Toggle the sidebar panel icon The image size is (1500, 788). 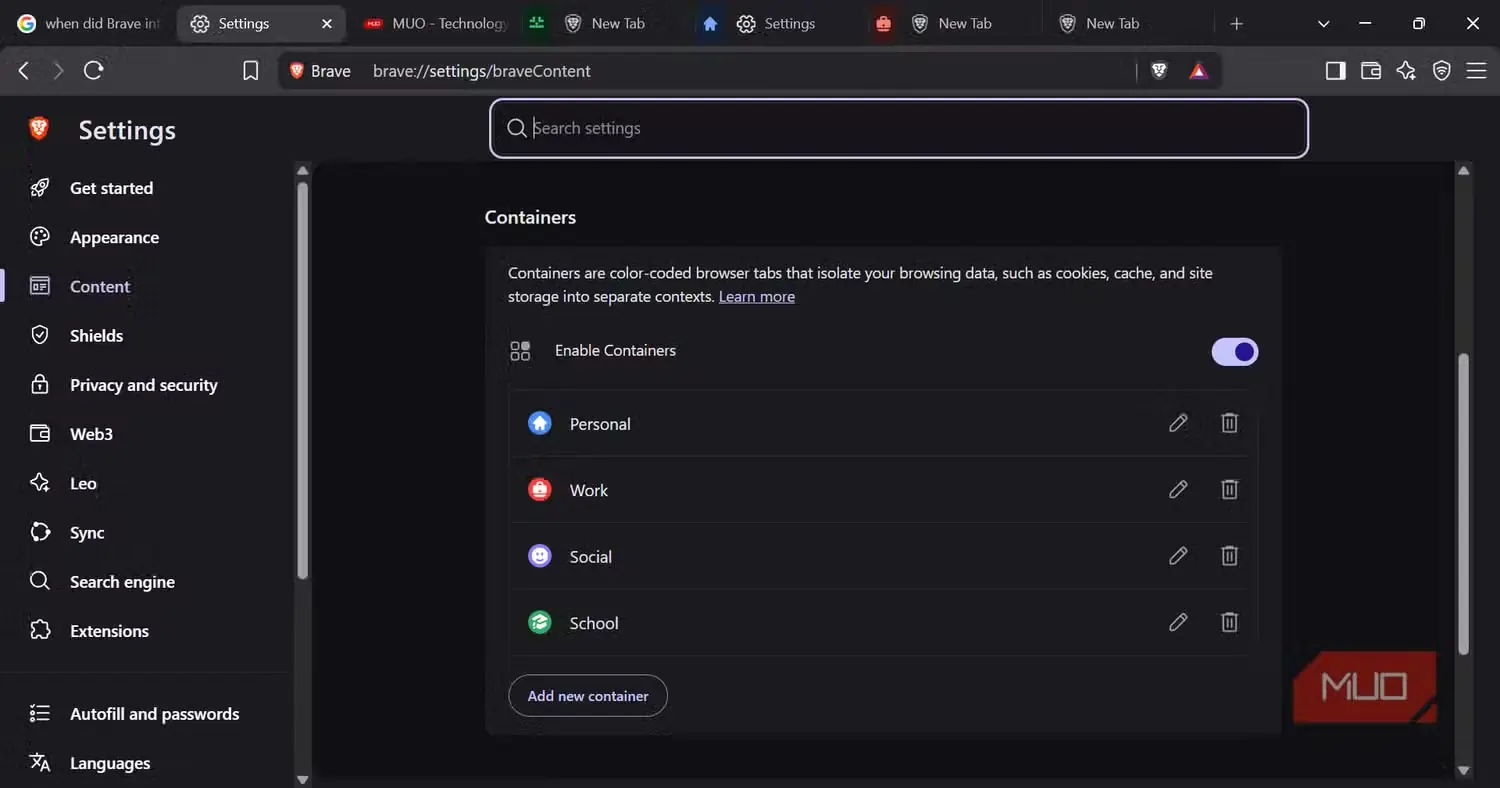[1335, 70]
